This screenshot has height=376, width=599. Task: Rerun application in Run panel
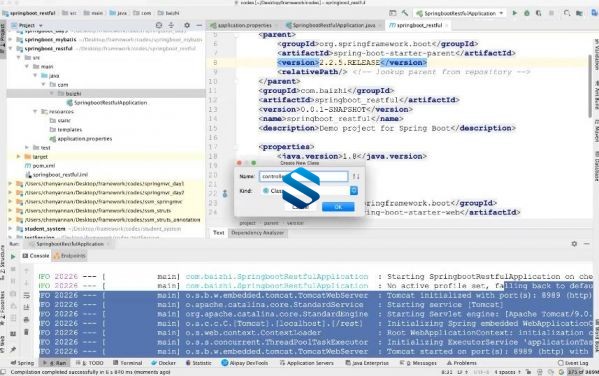click(x=13, y=256)
